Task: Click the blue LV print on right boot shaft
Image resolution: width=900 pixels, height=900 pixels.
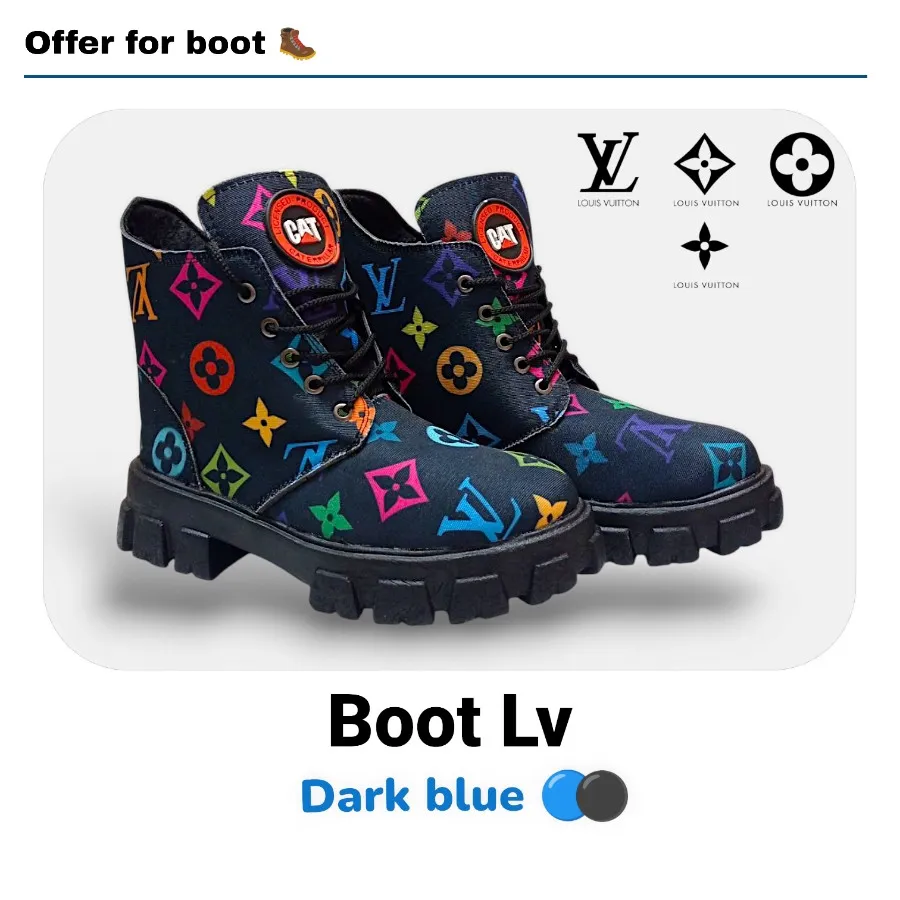Action: (x=383, y=286)
